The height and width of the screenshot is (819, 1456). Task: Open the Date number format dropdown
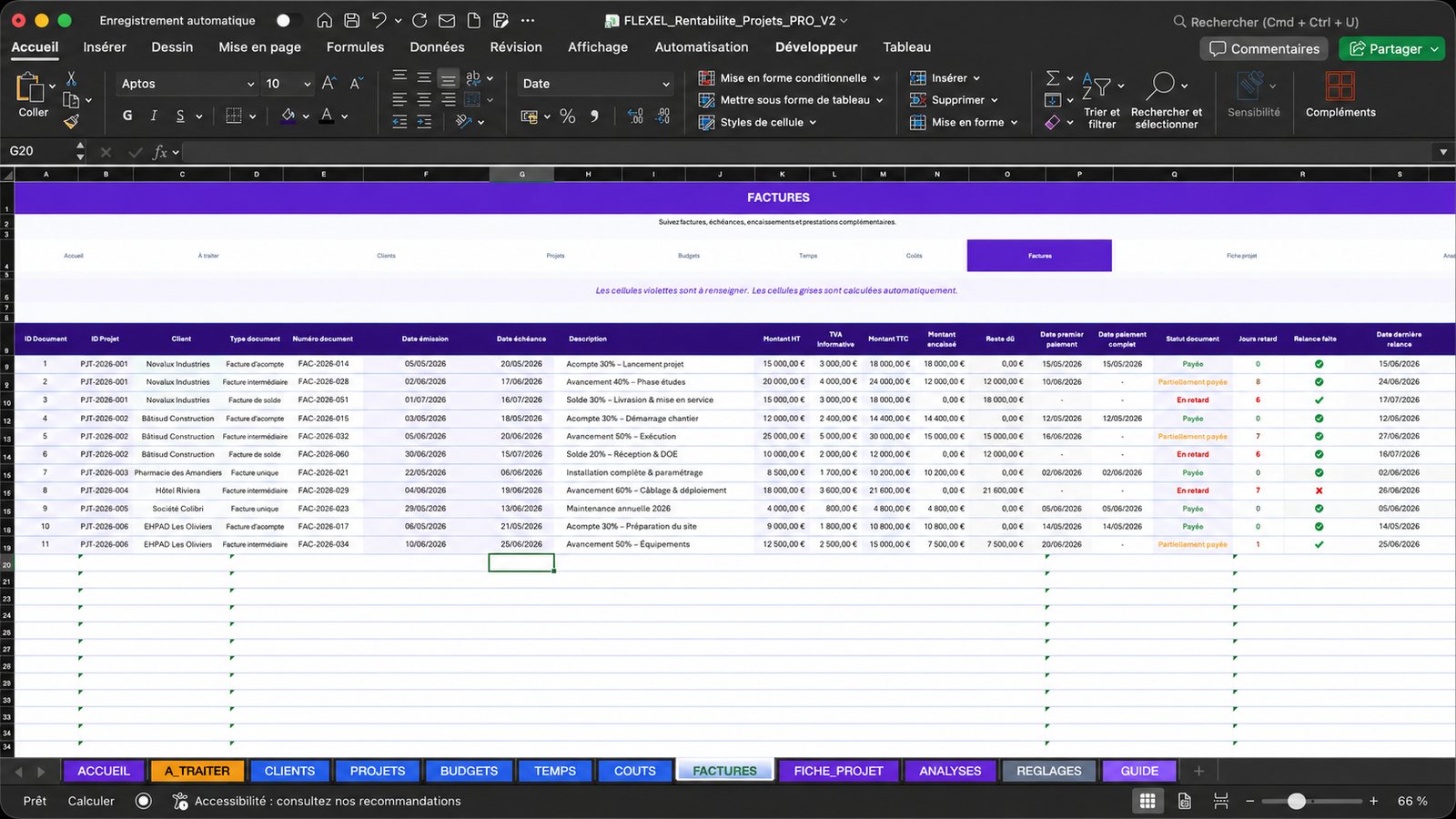tap(666, 84)
